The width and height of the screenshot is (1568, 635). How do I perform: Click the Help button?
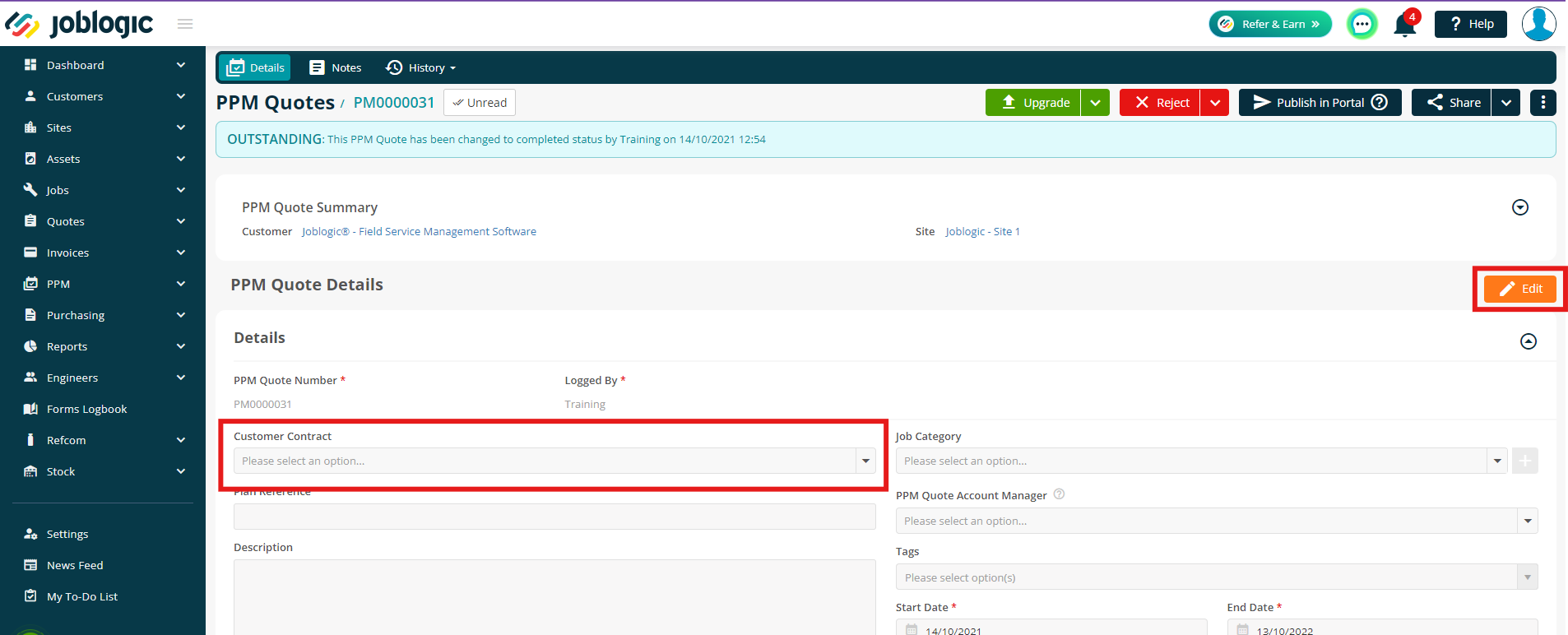pyautogui.click(x=1470, y=24)
